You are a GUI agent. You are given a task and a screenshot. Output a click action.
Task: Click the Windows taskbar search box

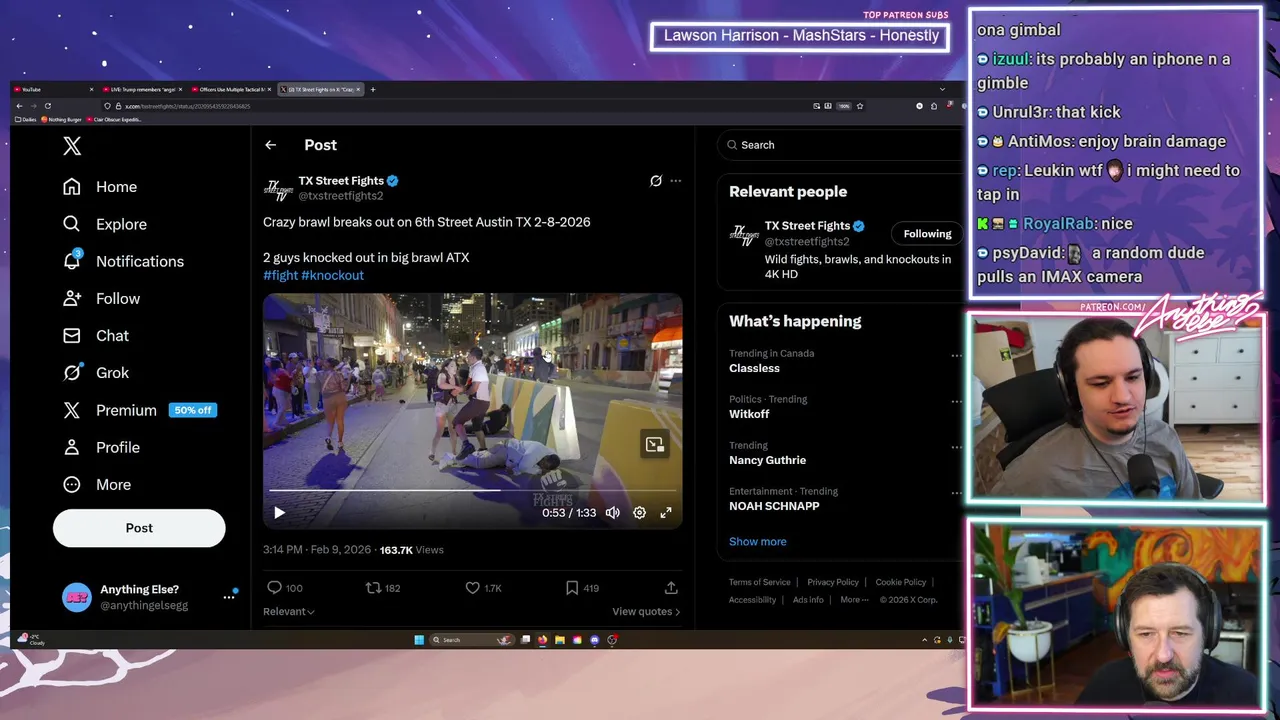click(x=472, y=640)
